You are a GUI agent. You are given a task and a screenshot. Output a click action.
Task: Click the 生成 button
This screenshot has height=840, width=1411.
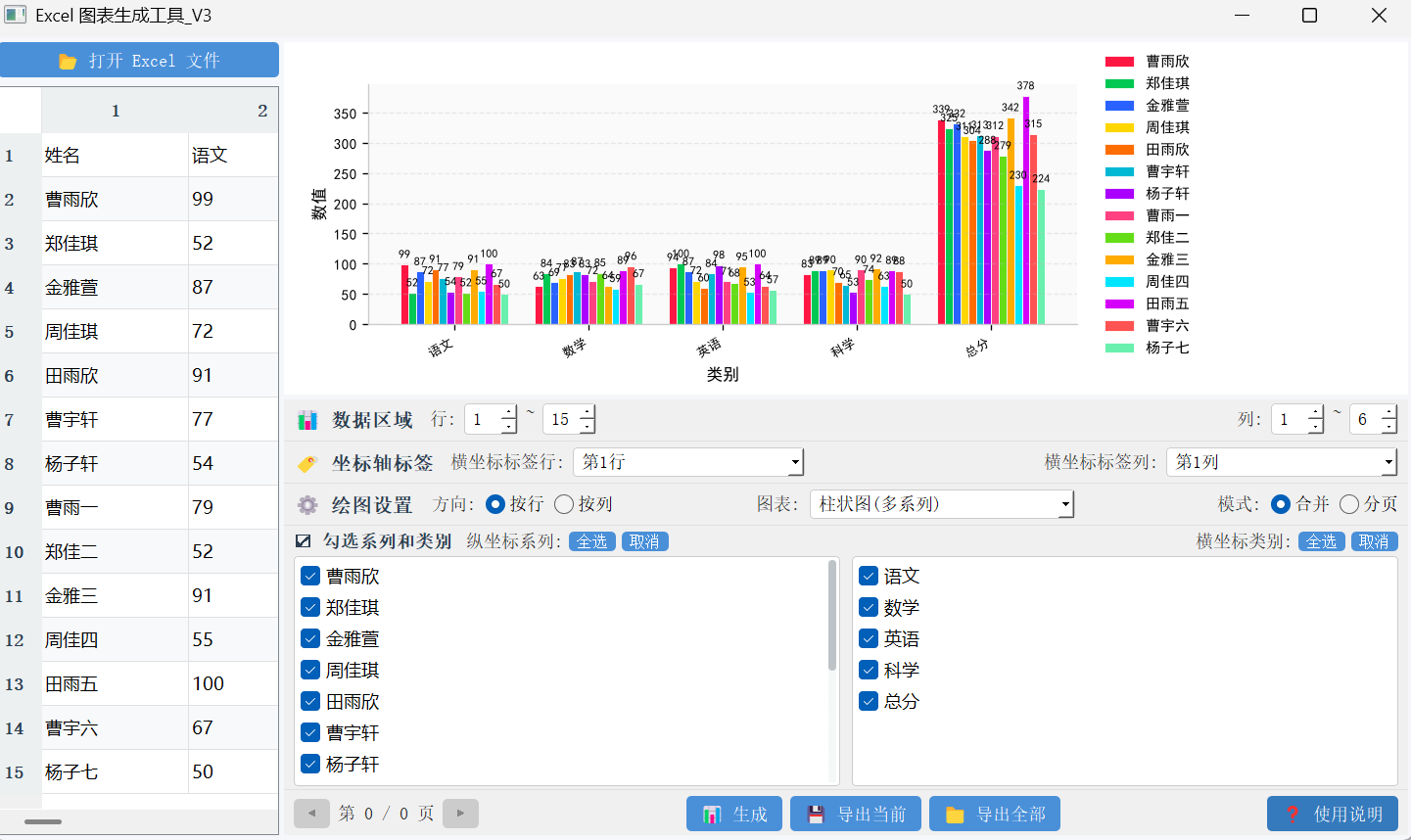734,814
